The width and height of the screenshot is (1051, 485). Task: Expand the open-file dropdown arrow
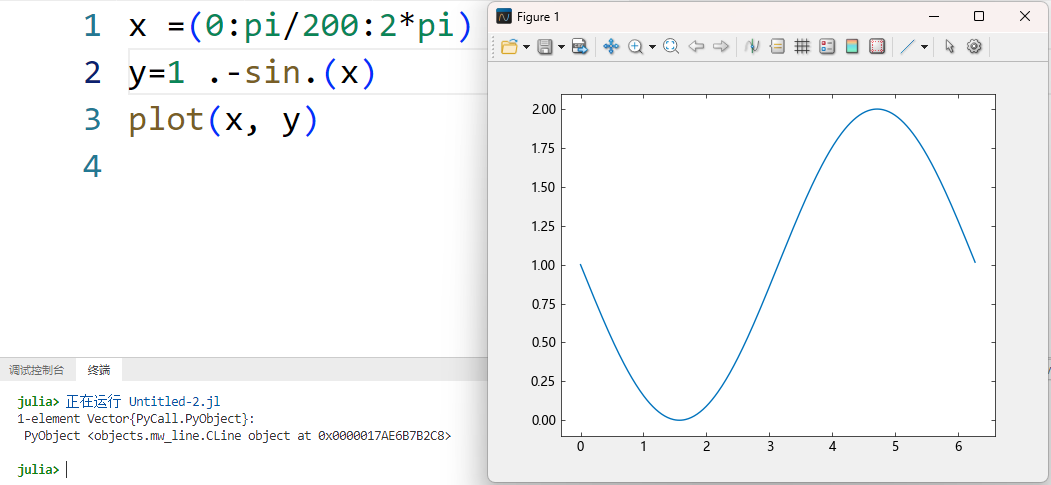tap(526, 47)
